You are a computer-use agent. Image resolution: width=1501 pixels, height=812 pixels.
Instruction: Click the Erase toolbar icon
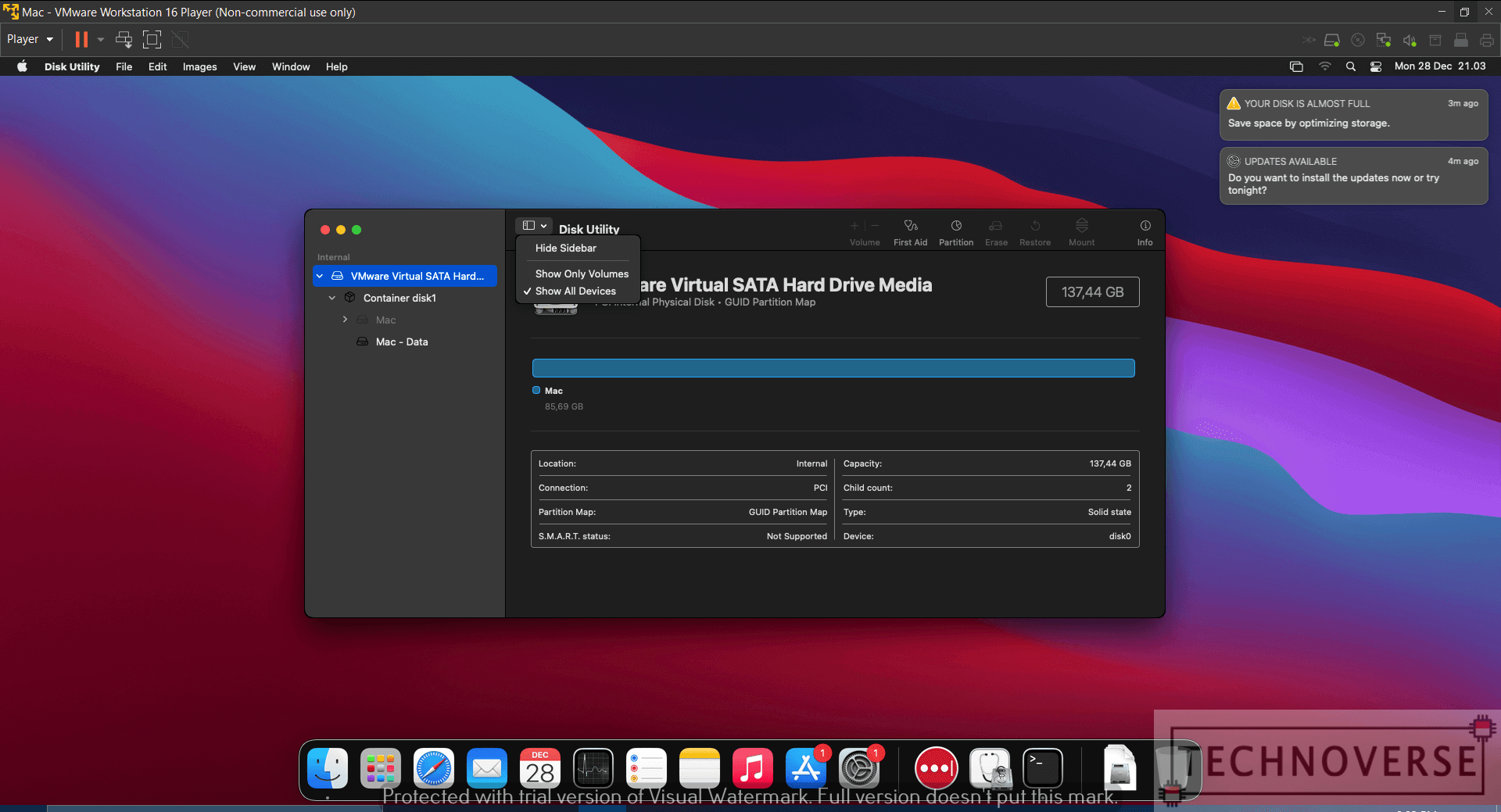pyautogui.click(x=996, y=226)
